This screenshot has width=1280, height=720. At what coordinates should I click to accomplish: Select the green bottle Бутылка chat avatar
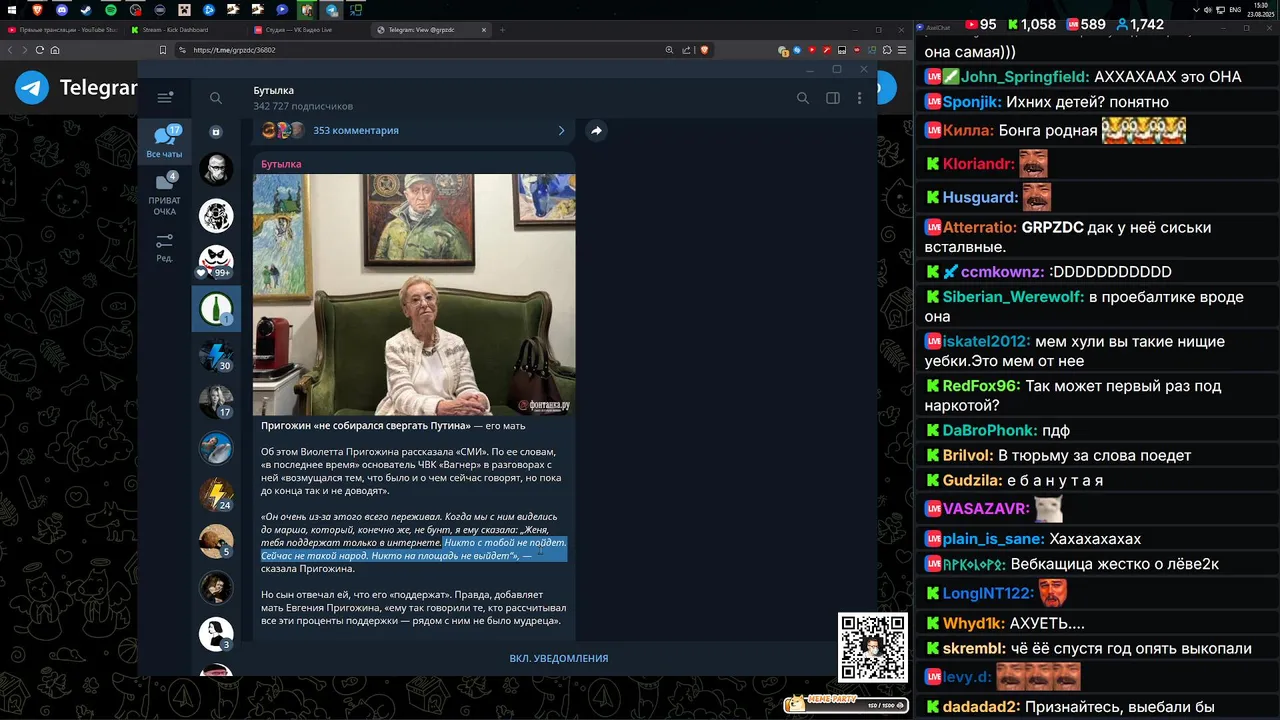pos(216,309)
